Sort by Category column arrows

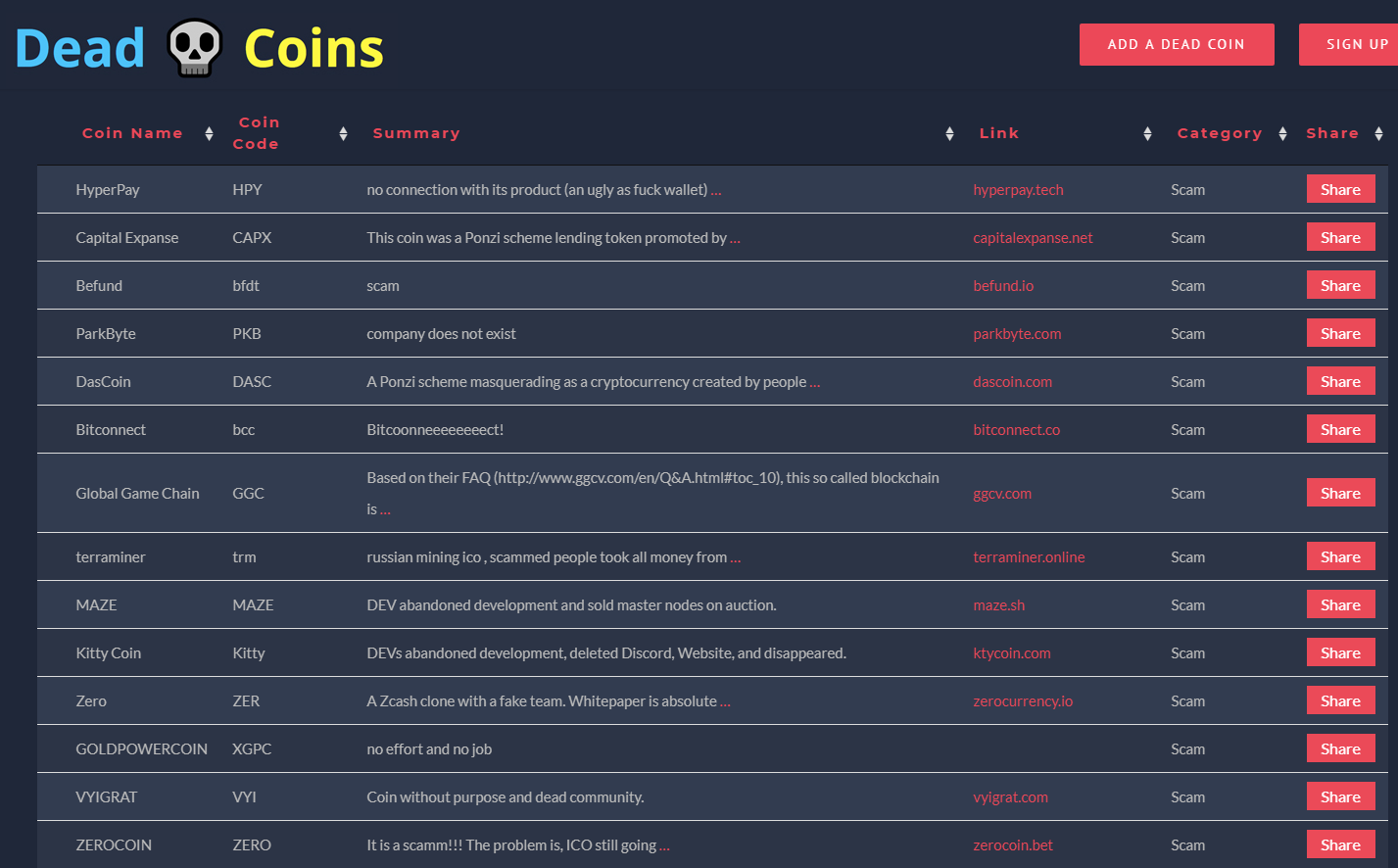1282,134
